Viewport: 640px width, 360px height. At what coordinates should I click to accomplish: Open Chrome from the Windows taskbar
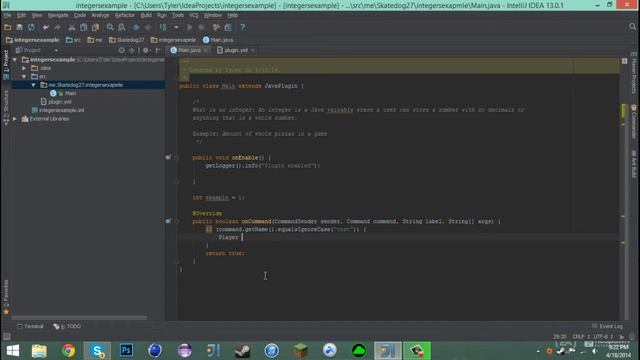coord(69,351)
